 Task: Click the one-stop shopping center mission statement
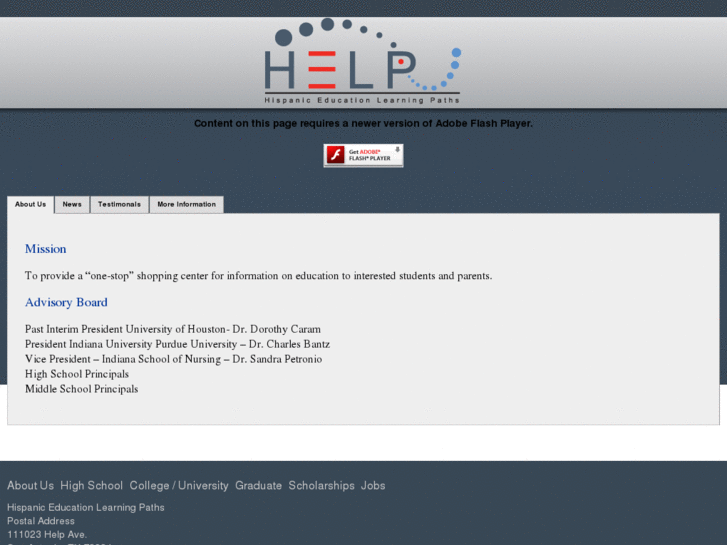[259, 276]
